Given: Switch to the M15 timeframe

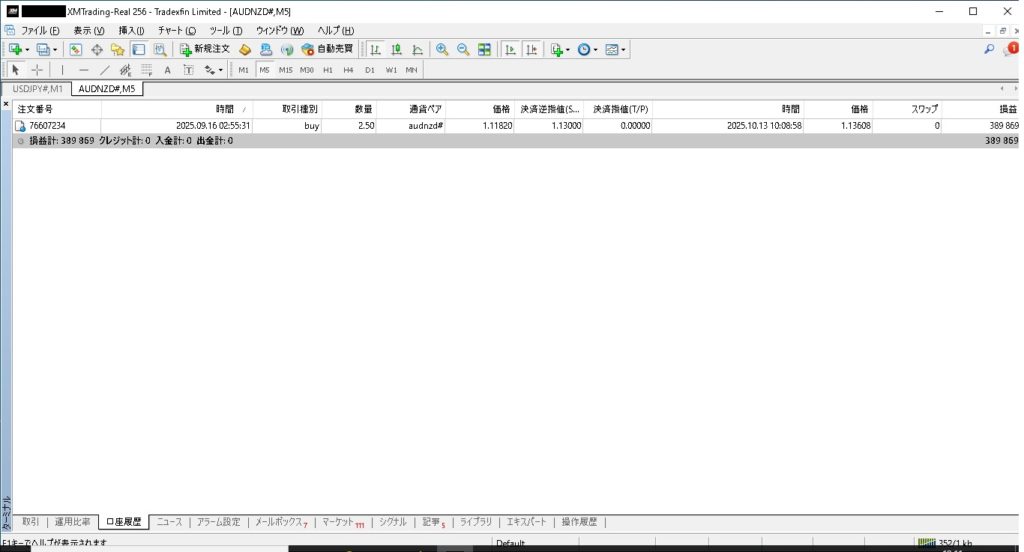Looking at the screenshot, I should coord(285,70).
